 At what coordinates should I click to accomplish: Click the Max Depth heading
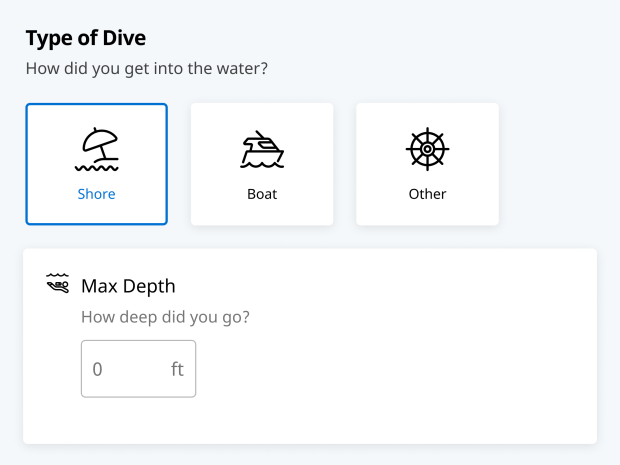(x=128, y=286)
